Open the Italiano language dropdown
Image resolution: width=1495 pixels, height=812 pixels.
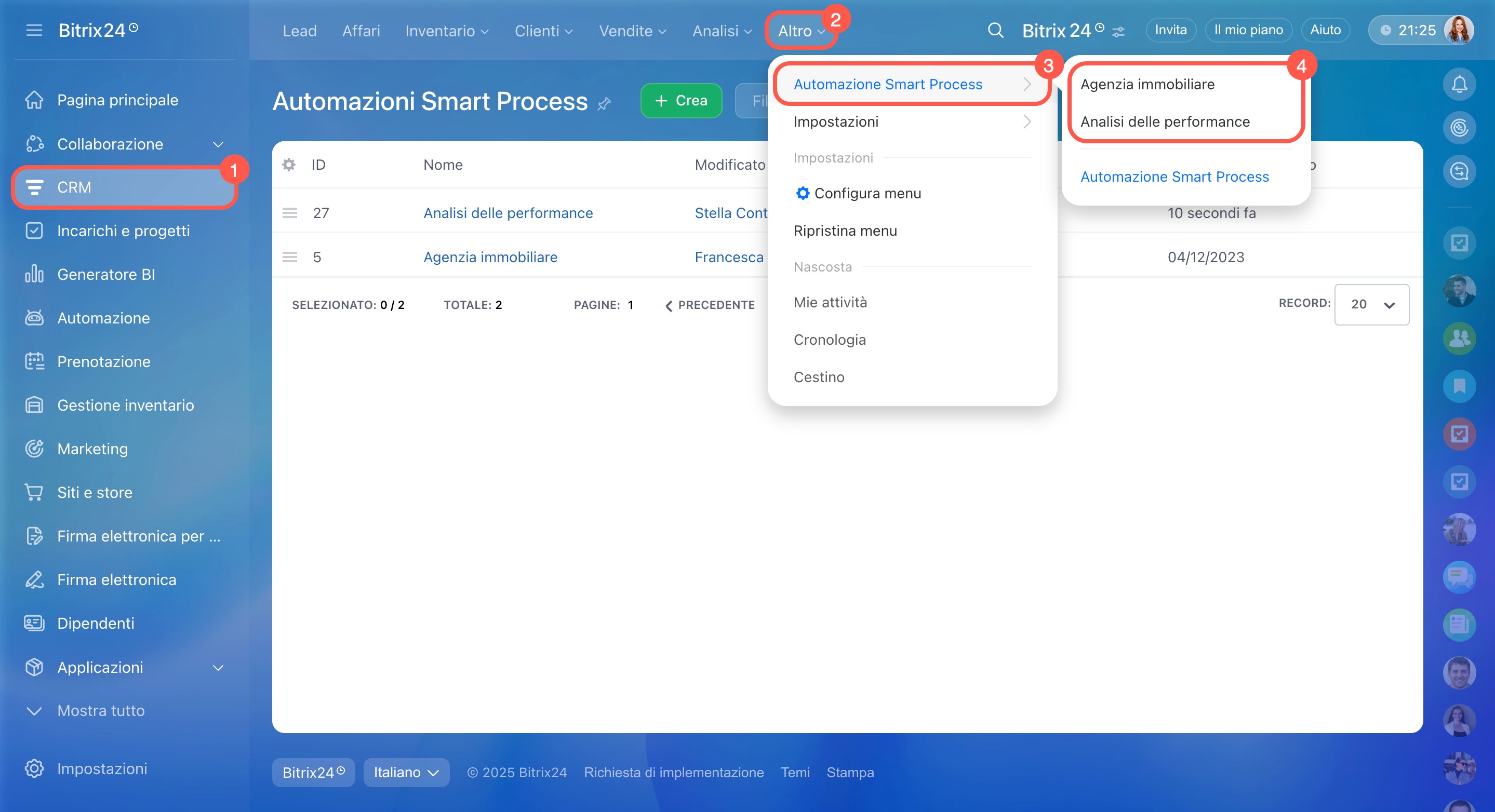[406, 773]
